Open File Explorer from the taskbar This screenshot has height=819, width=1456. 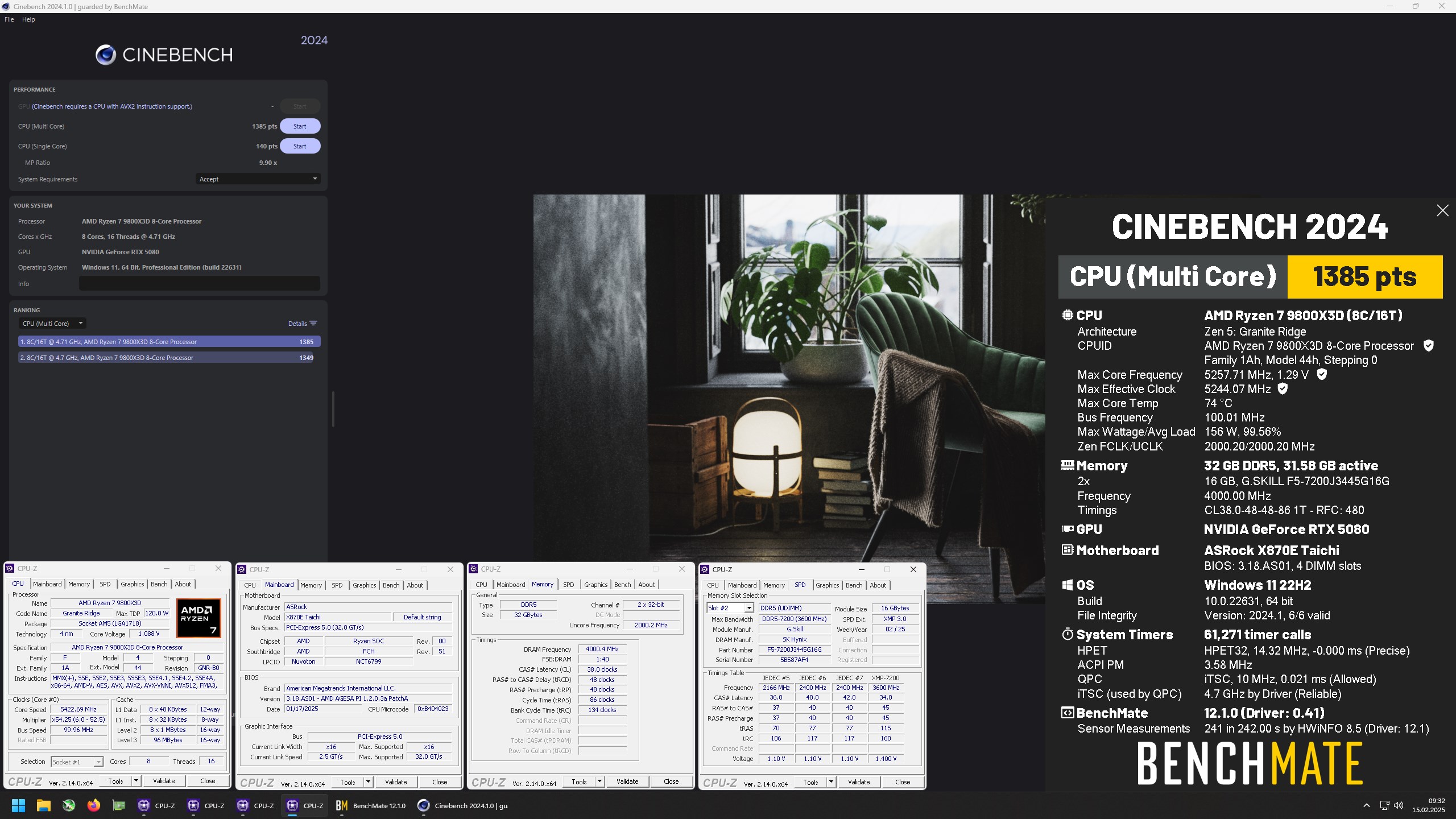[44, 805]
